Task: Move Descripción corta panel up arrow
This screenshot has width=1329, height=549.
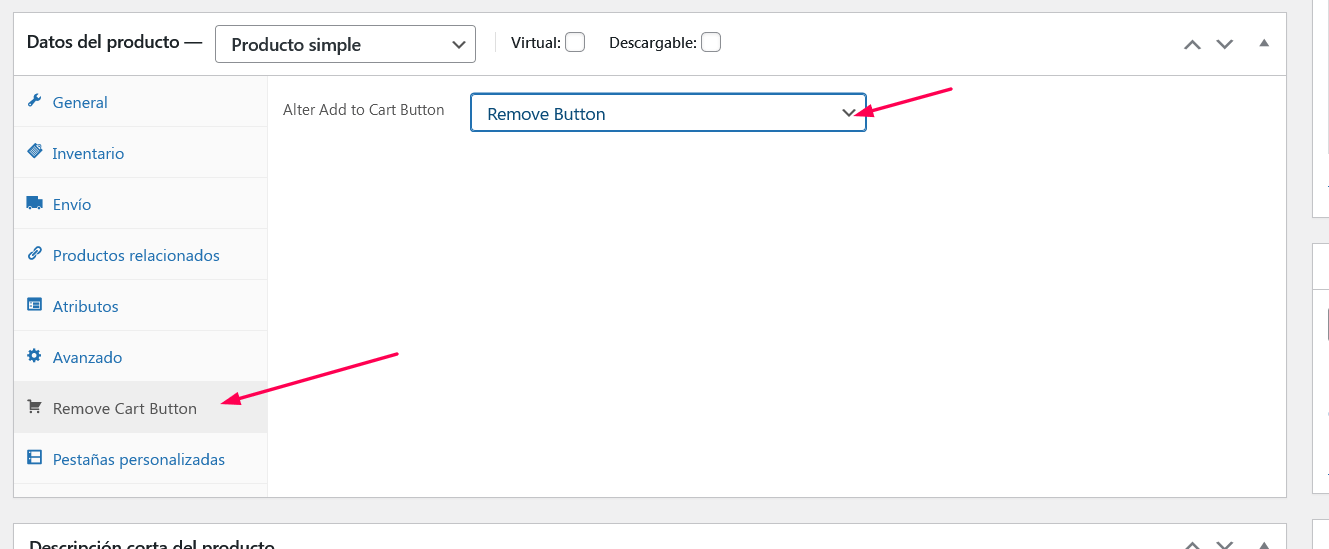Action: (x=1192, y=544)
